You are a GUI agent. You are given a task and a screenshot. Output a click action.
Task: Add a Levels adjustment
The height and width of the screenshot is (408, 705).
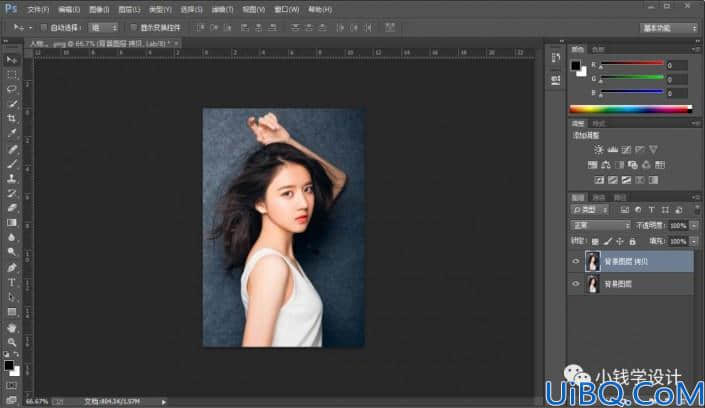pos(612,149)
